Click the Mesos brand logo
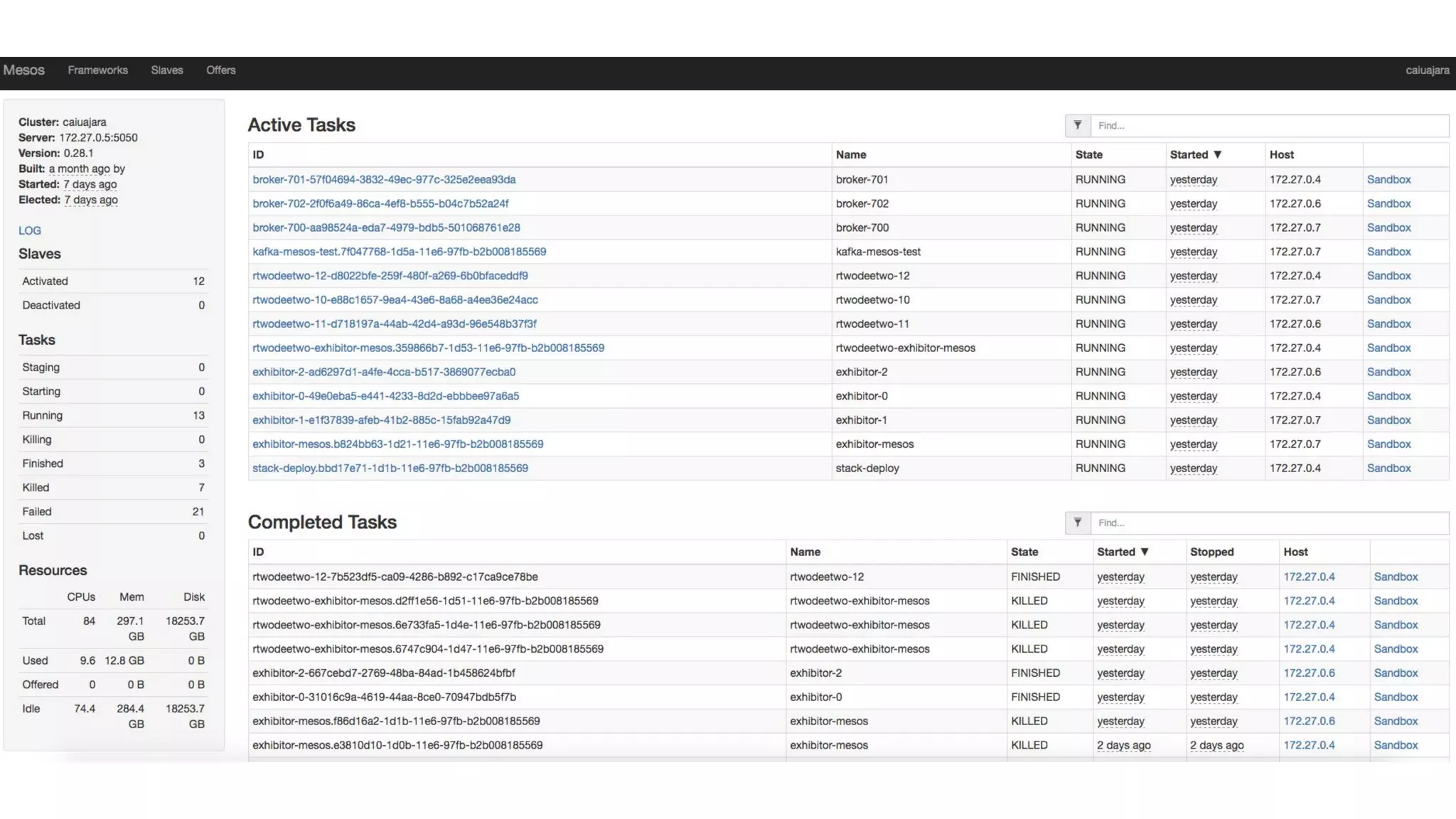The height and width of the screenshot is (819, 1456). click(23, 70)
